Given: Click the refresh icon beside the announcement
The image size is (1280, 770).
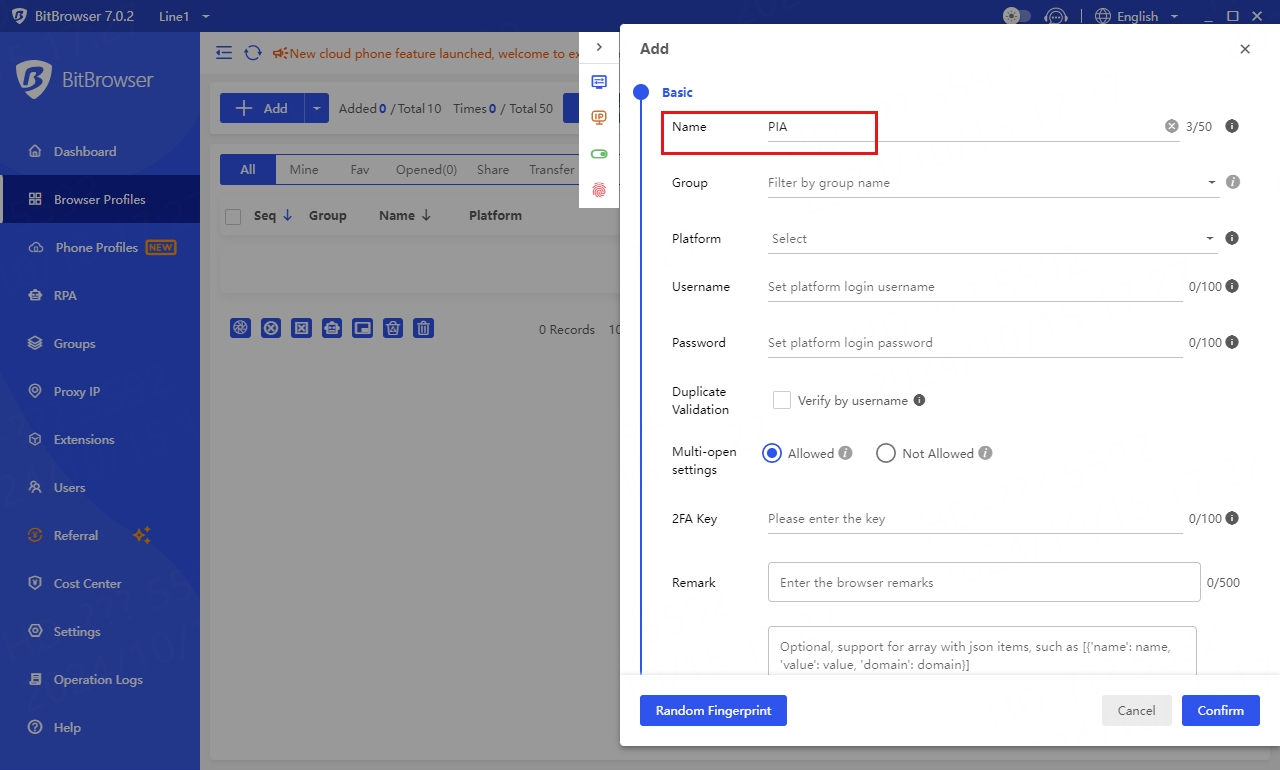Looking at the screenshot, I should (x=253, y=53).
